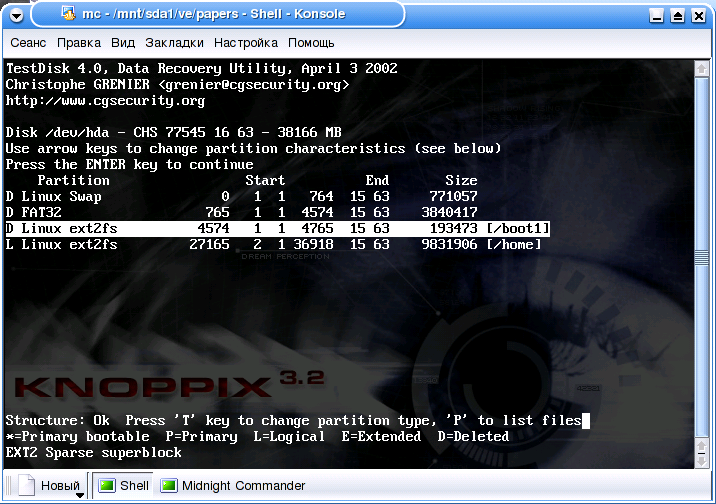Click the Disk /dev/hda line
Viewport: 716px width, 504px height.
(174, 132)
